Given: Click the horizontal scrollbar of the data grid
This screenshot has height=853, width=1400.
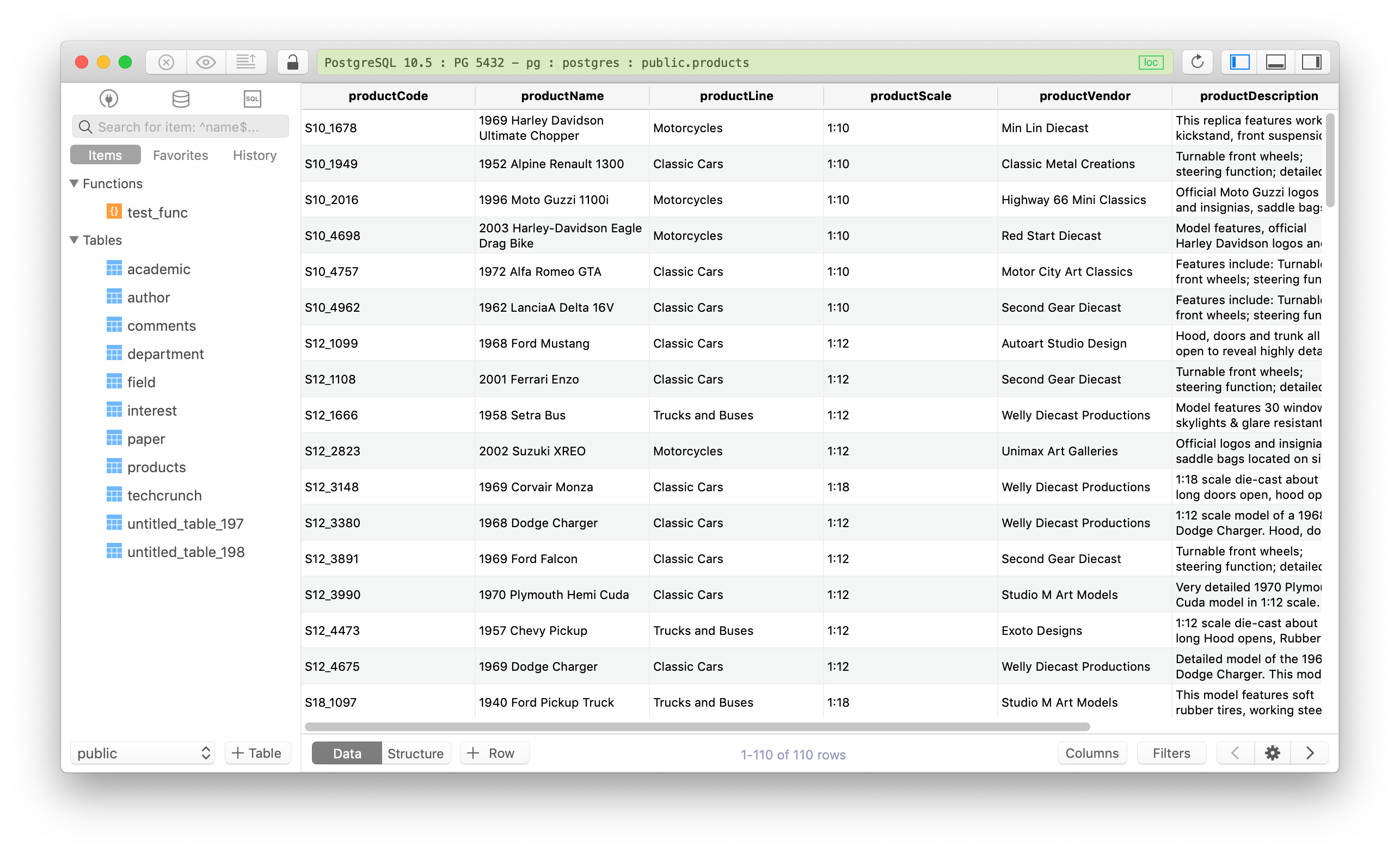Looking at the screenshot, I should coord(697,727).
